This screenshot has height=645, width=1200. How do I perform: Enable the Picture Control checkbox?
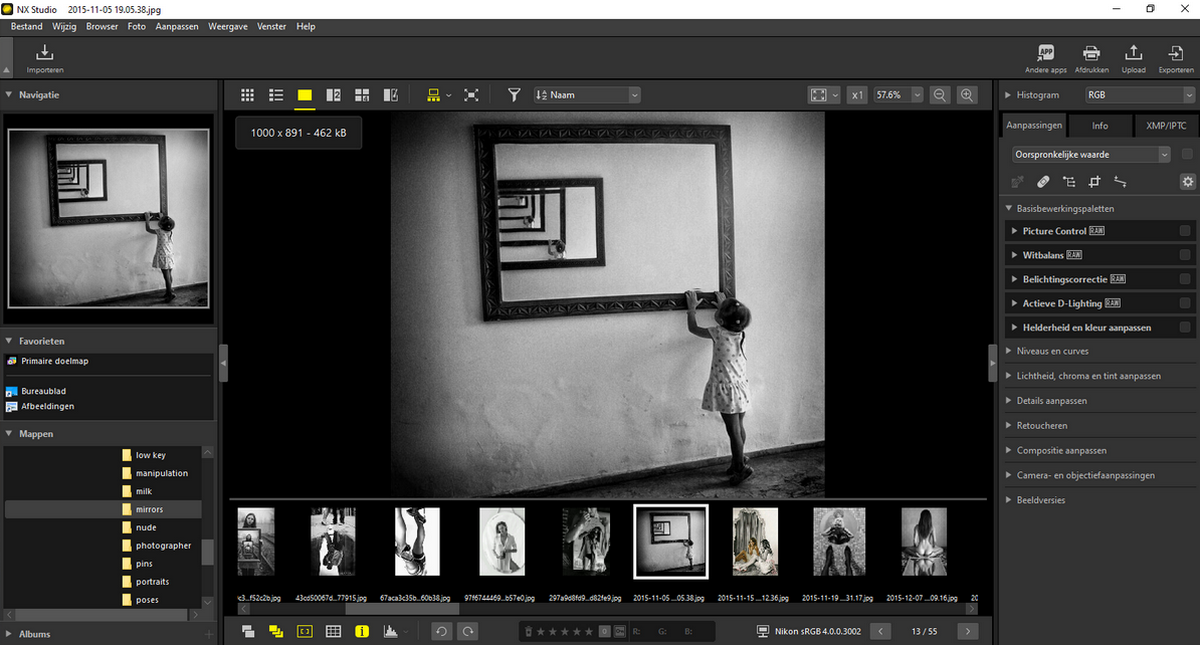[1185, 231]
